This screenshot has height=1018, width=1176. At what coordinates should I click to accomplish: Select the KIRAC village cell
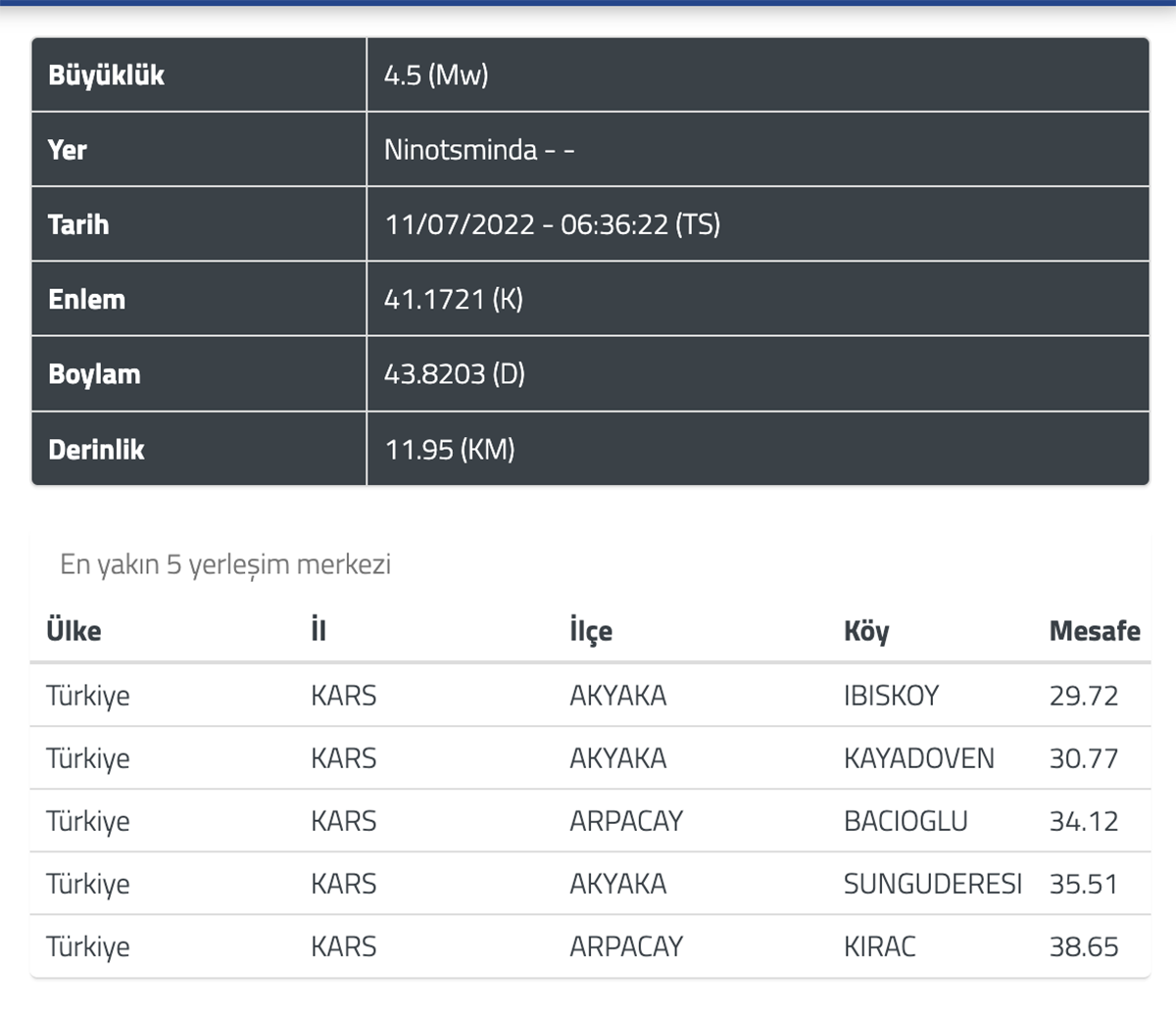(x=879, y=946)
